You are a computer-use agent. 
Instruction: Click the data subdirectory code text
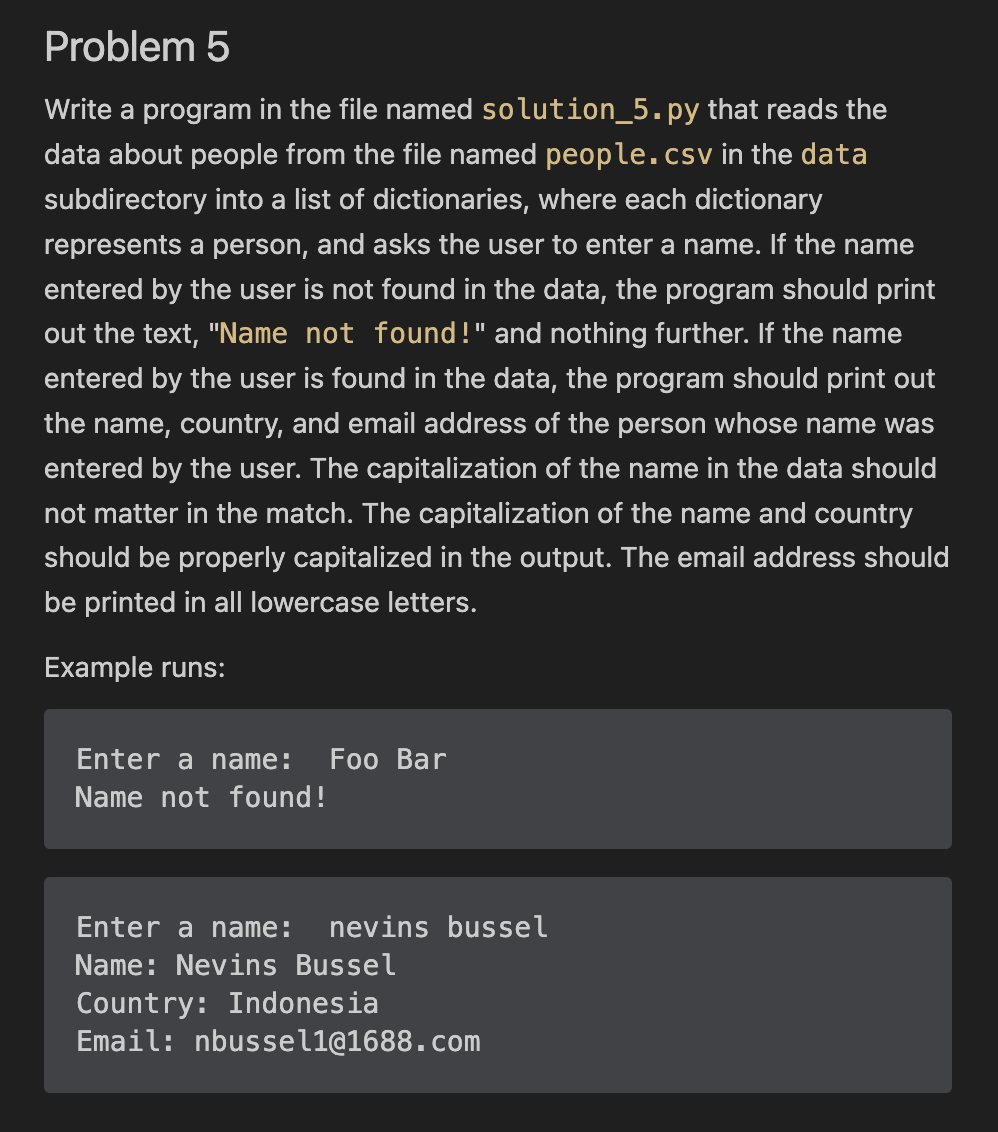point(834,154)
